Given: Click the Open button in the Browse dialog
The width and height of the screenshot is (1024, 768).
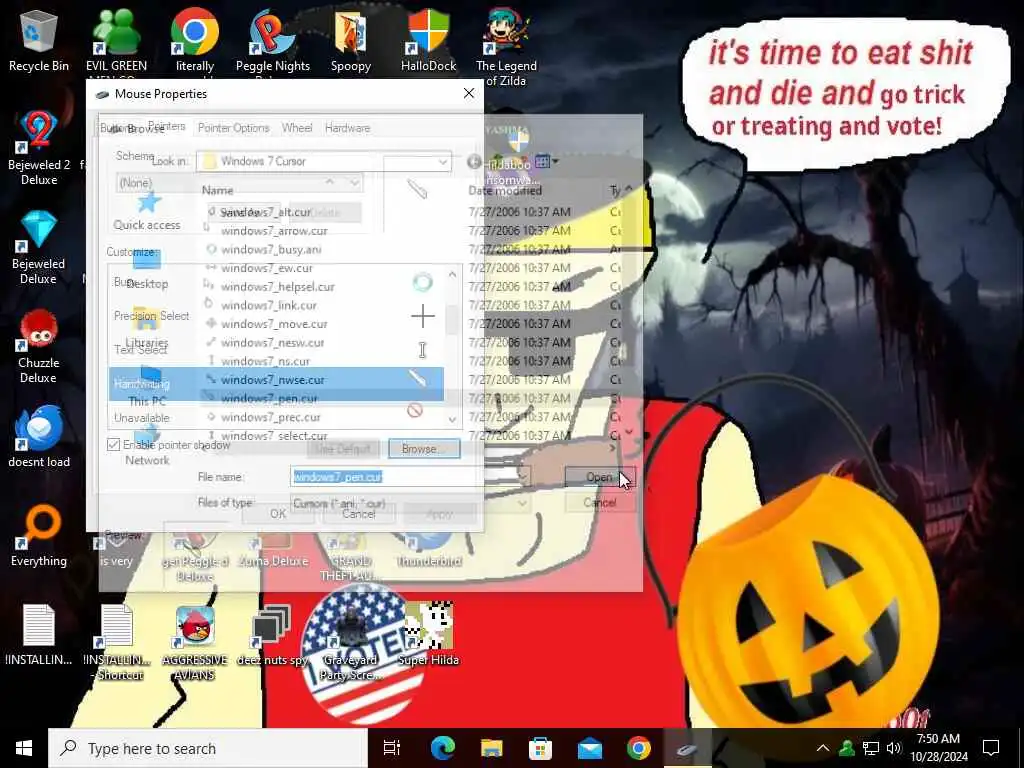Looking at the screenshot, I should pyautogui.click(x=599, y=477).
